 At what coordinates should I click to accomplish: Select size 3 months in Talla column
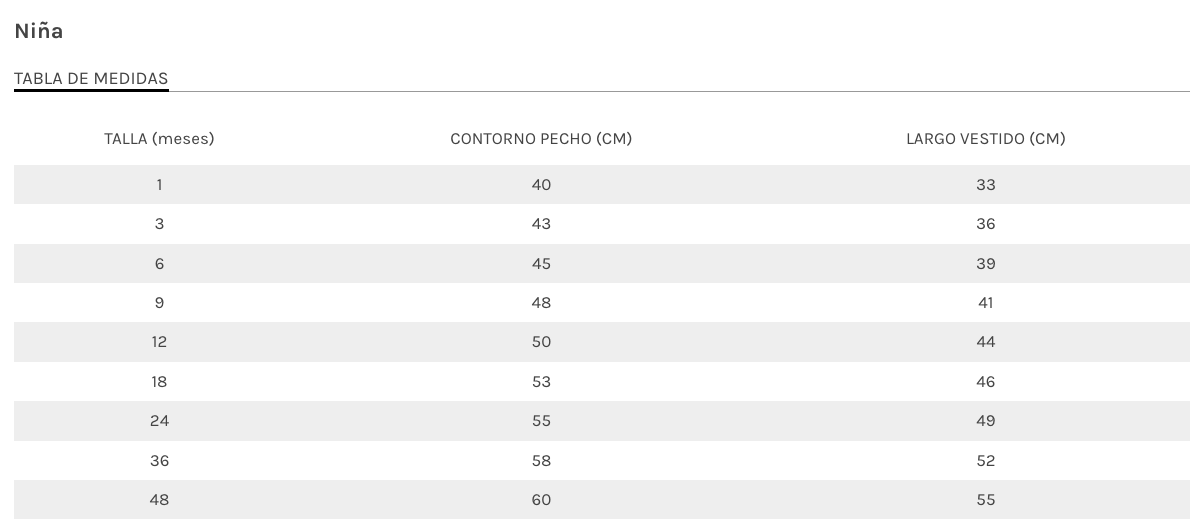[159, 224]
